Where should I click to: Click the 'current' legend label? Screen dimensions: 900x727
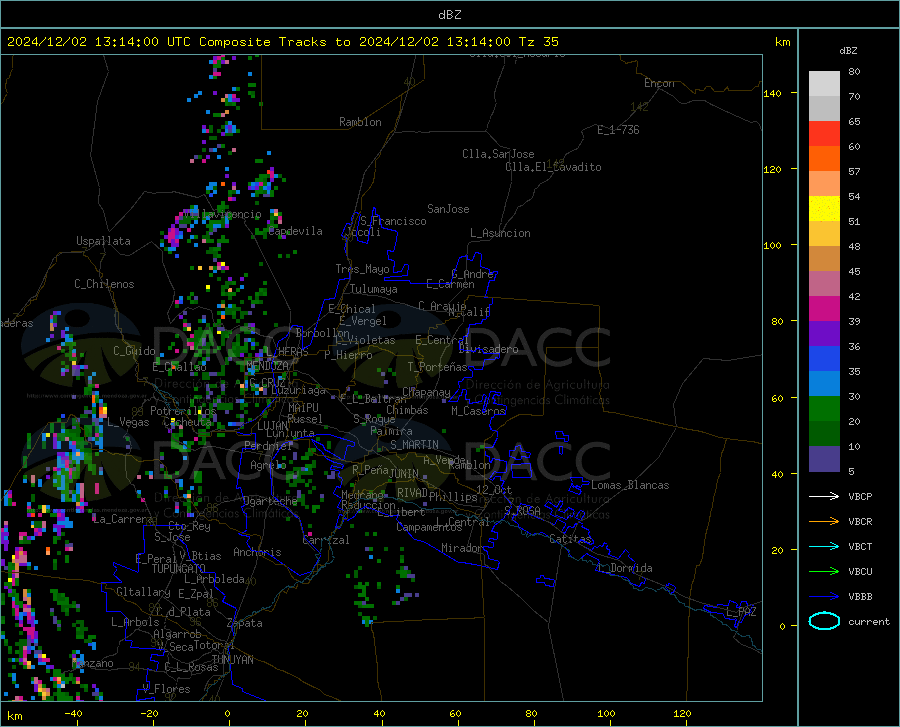pyautogui.click(x=869, y=621)
